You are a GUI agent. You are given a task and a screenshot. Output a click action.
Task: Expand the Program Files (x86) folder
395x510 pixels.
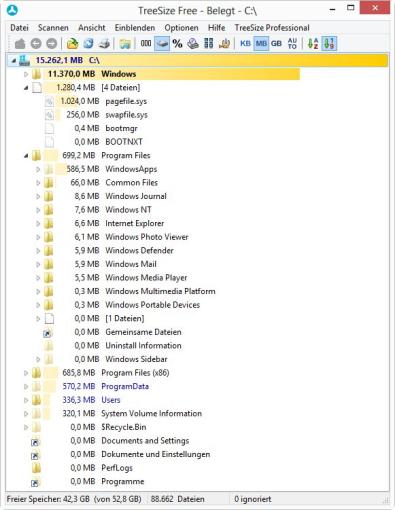tap(26, 373)
